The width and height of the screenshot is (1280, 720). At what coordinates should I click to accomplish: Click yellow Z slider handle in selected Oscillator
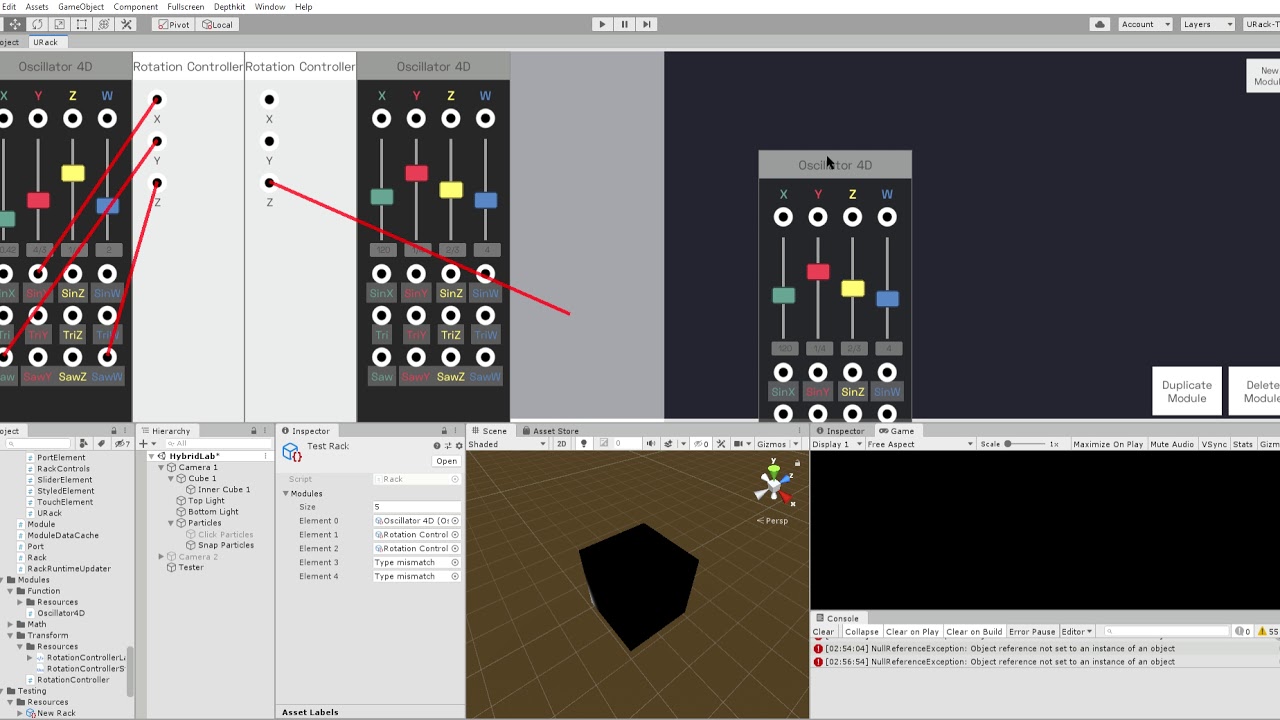[852, 289]
